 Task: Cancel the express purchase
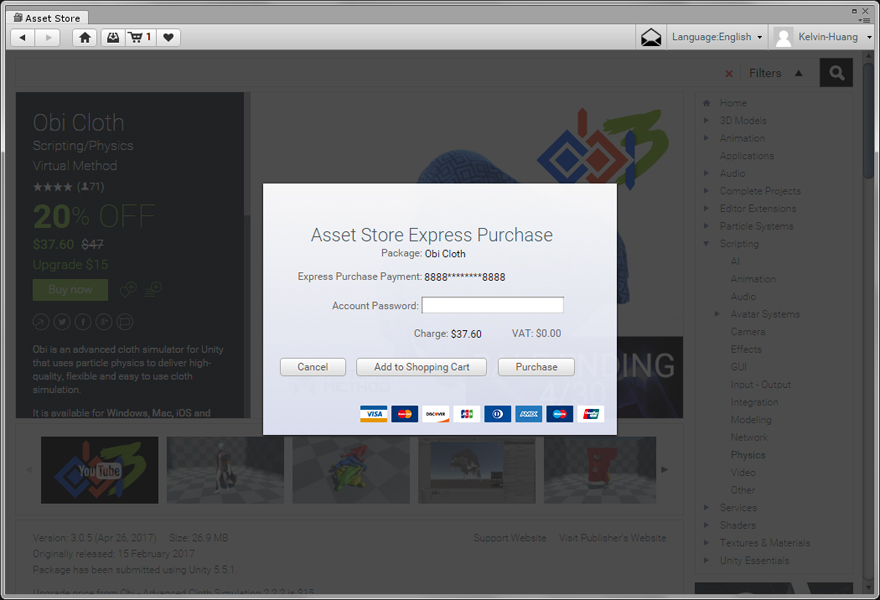(x=313, y=367)
